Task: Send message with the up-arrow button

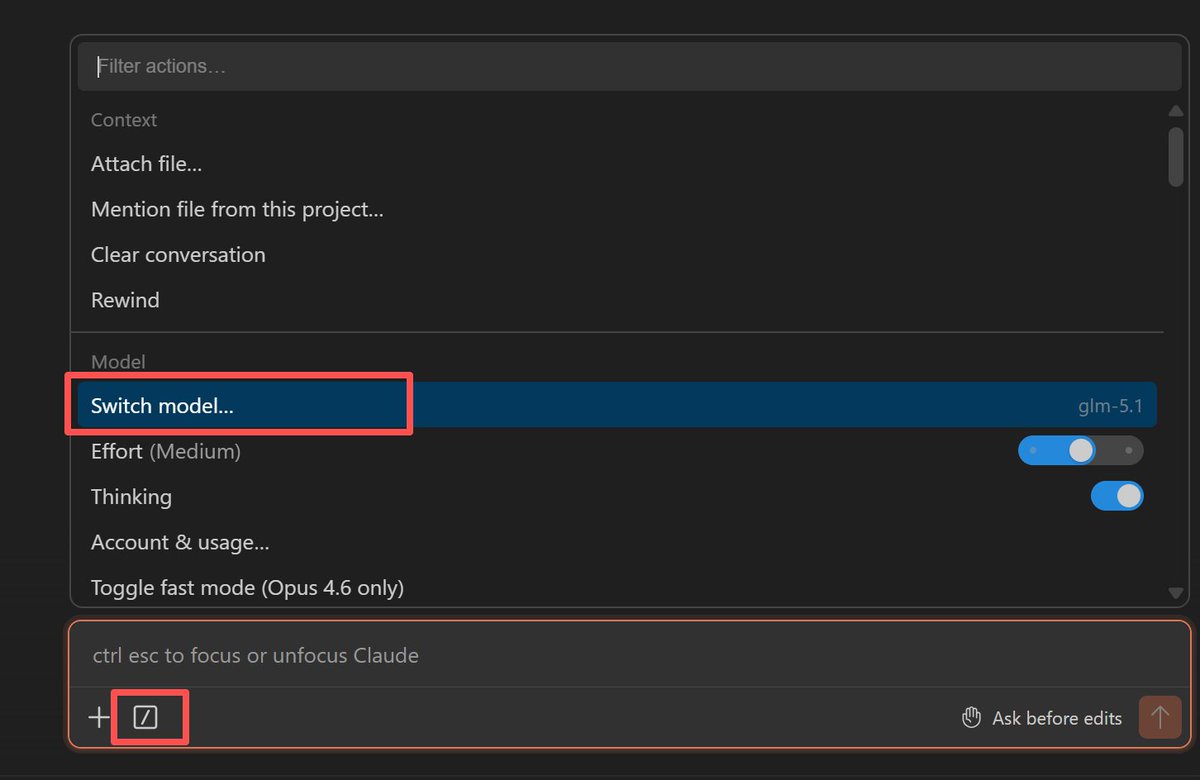Action: [x=1160, y=718]
